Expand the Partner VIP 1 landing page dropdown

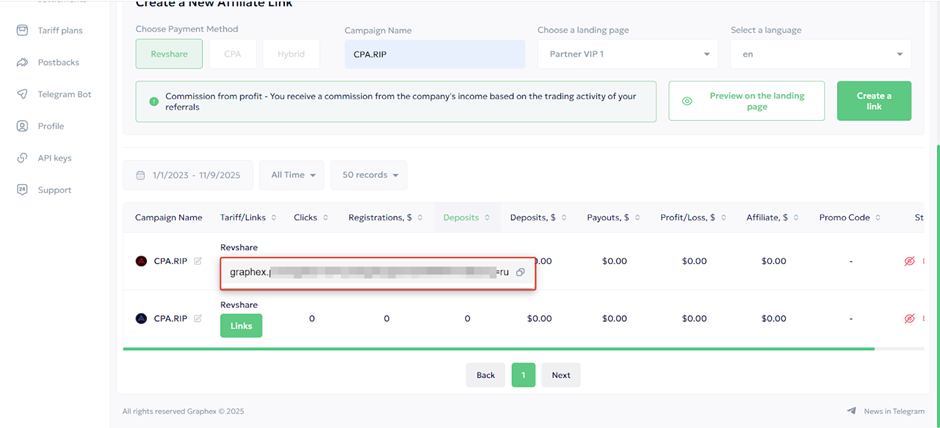coord(627,54)
